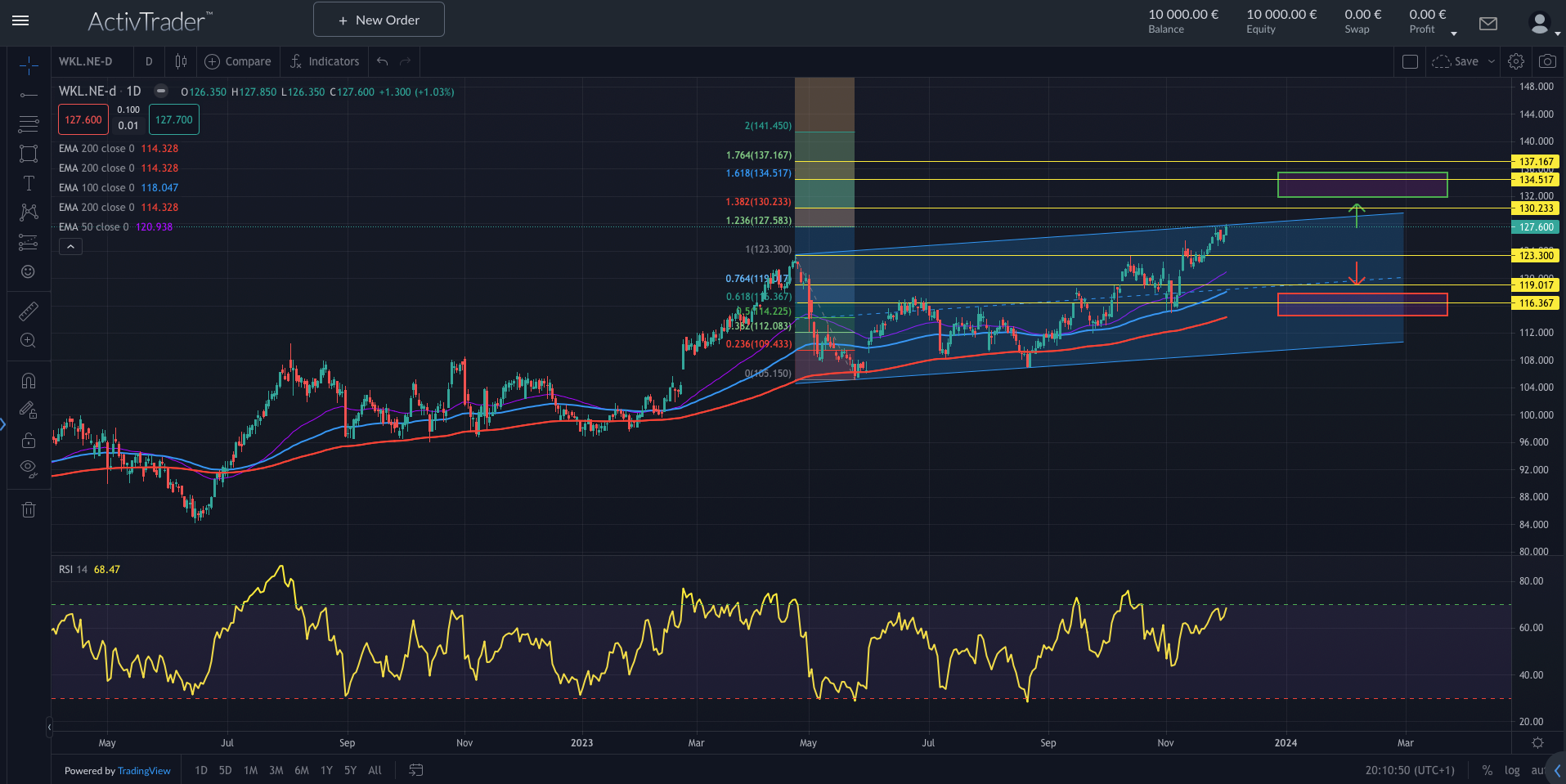Viewport: 1566px width, 784px height.
Task: Click the New Order button
Action: coord(379,20)
